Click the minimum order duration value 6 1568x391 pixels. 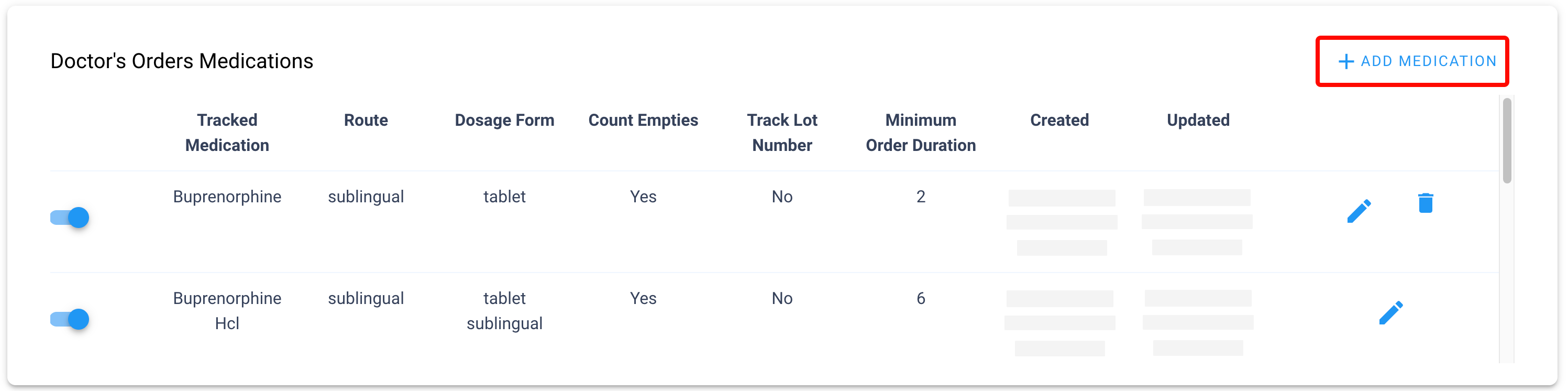pyautogui.click(x=920, y=298)
